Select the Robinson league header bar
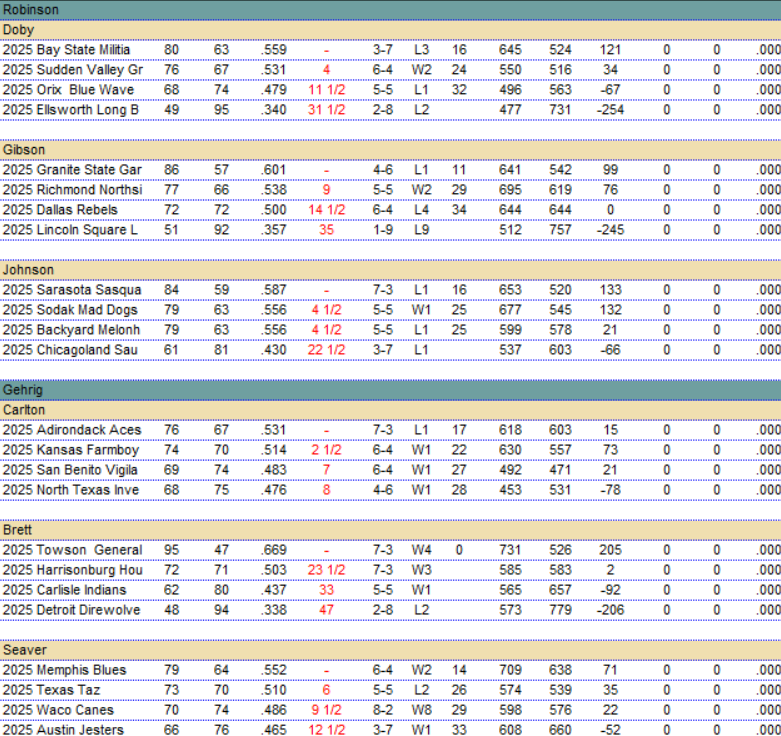 pyautogui.click(x=390, y=10)
